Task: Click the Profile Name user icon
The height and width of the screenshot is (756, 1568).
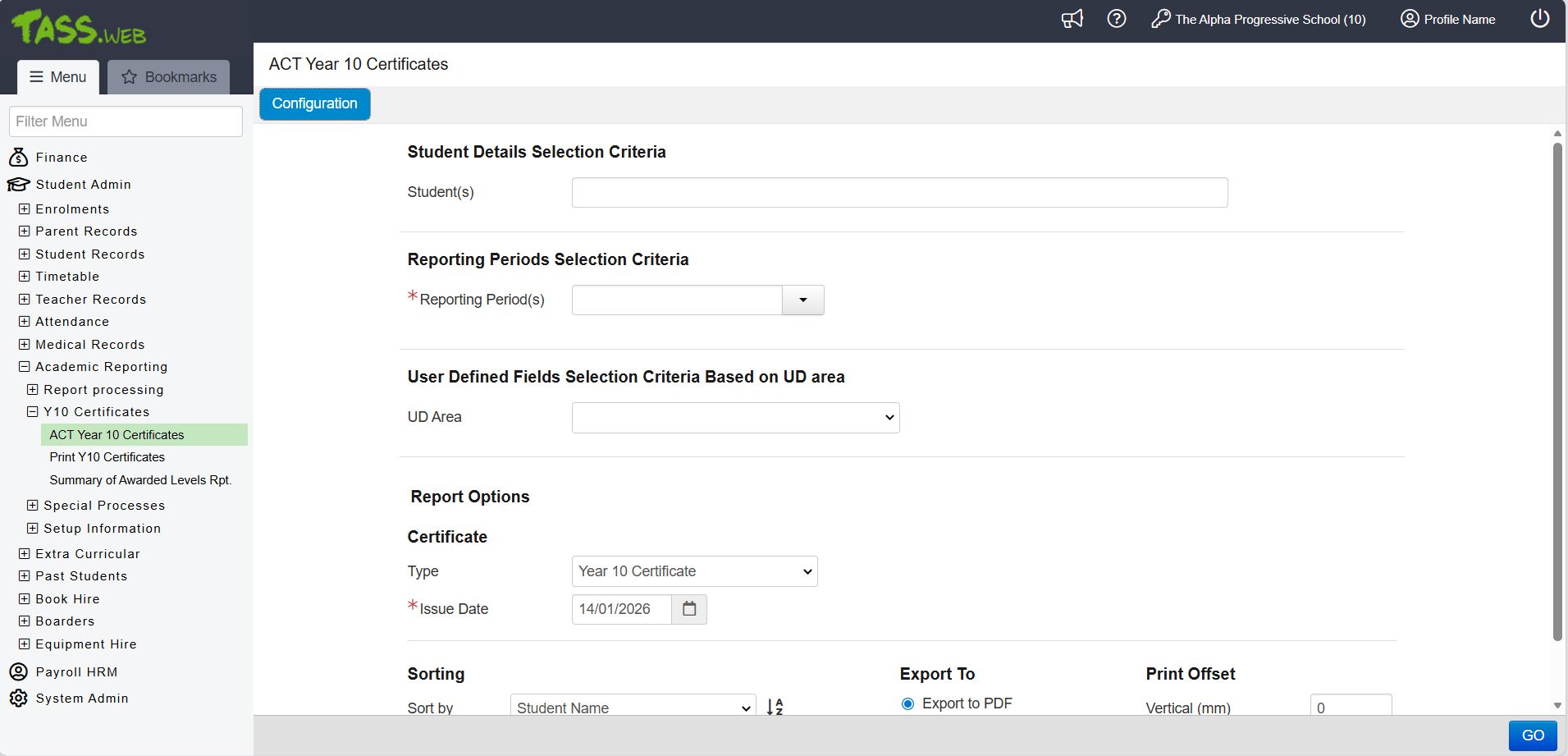Action: (x=1409, y=19)
